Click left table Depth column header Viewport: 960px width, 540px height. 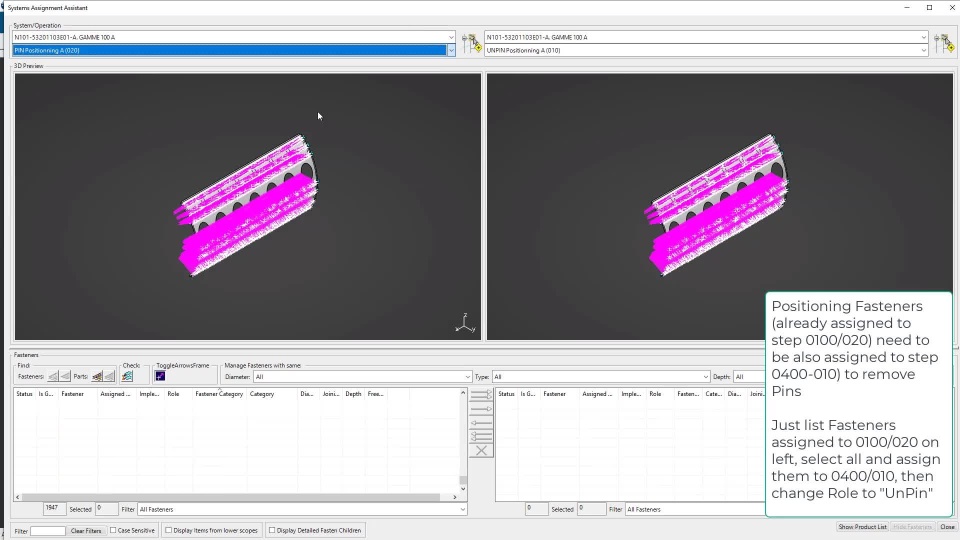tap(353, 394)
